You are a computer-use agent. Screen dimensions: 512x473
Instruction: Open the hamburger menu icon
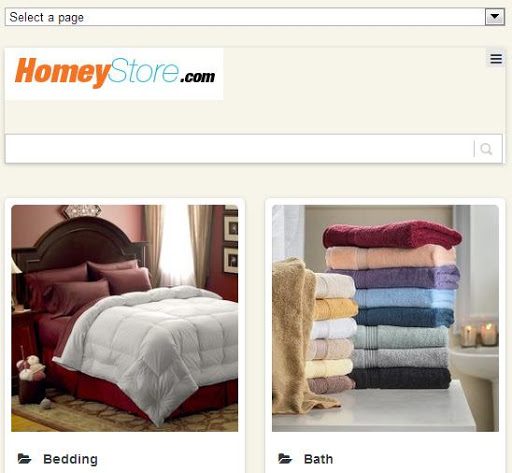pos(496,59)
